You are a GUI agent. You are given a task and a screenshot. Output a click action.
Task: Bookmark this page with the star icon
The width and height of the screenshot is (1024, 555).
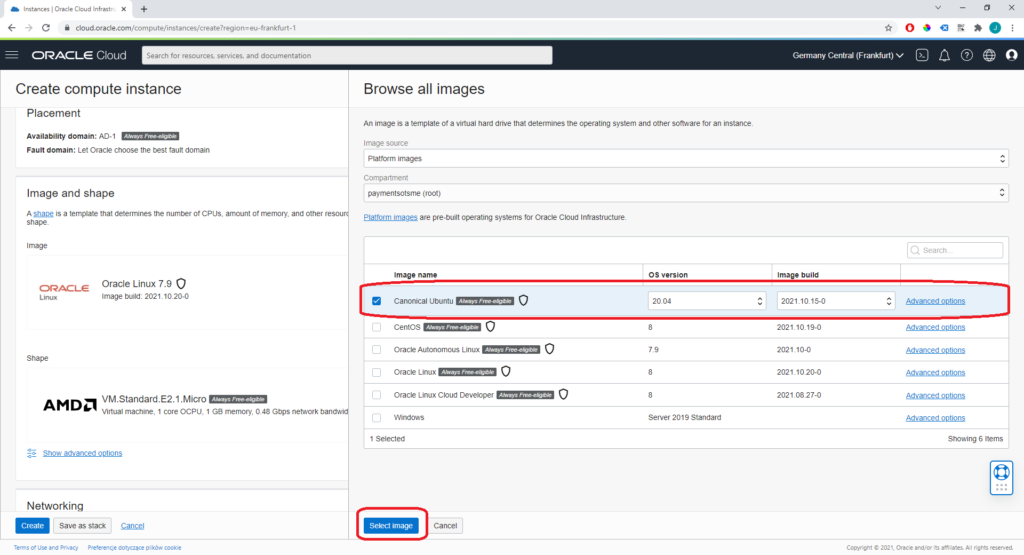pos(888,27)
